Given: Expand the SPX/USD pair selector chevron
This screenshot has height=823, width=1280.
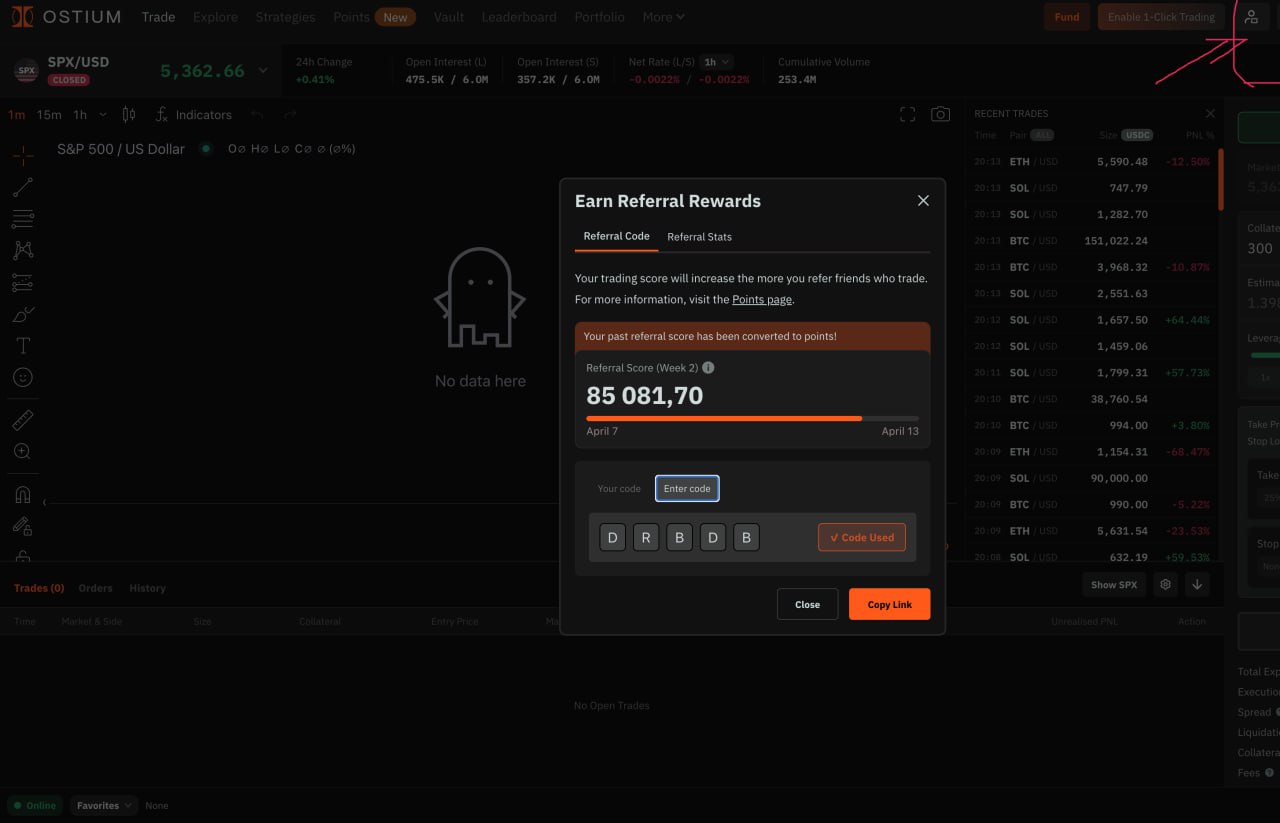Looking at the screenshot, I should click(263, 71).
